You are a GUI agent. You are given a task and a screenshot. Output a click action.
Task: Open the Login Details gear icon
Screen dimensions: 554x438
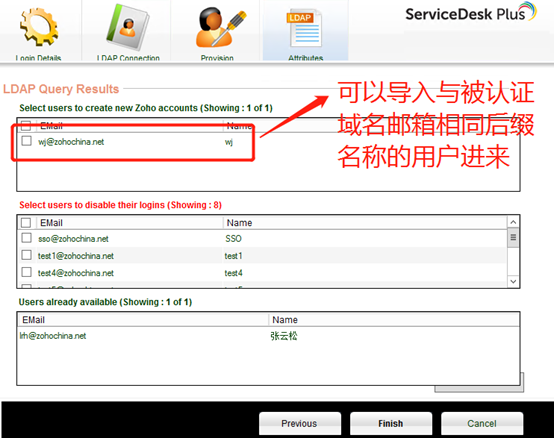39,28
